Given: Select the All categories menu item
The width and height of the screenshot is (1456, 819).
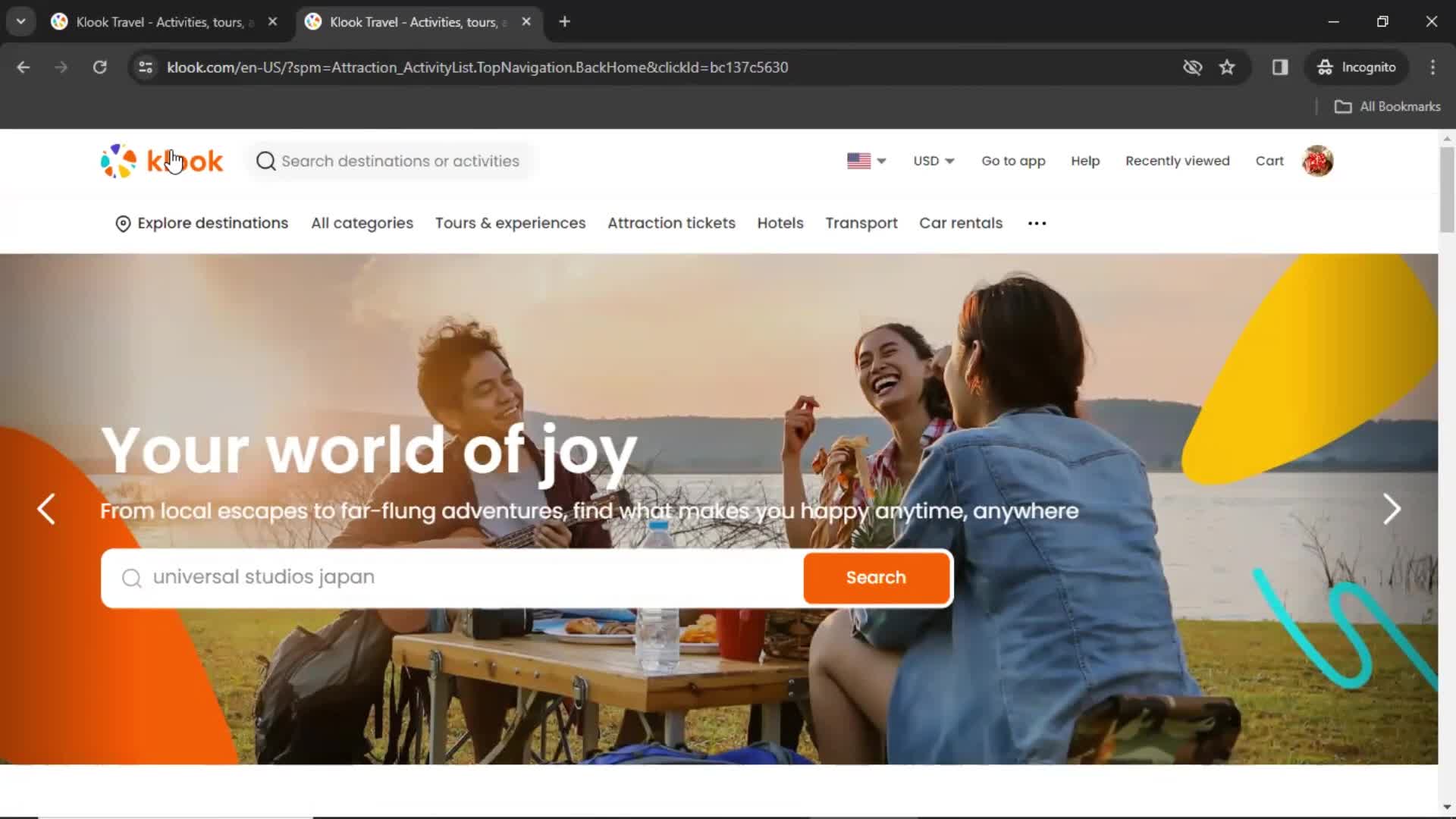Looking at the screenshot, I should [362, 222].
